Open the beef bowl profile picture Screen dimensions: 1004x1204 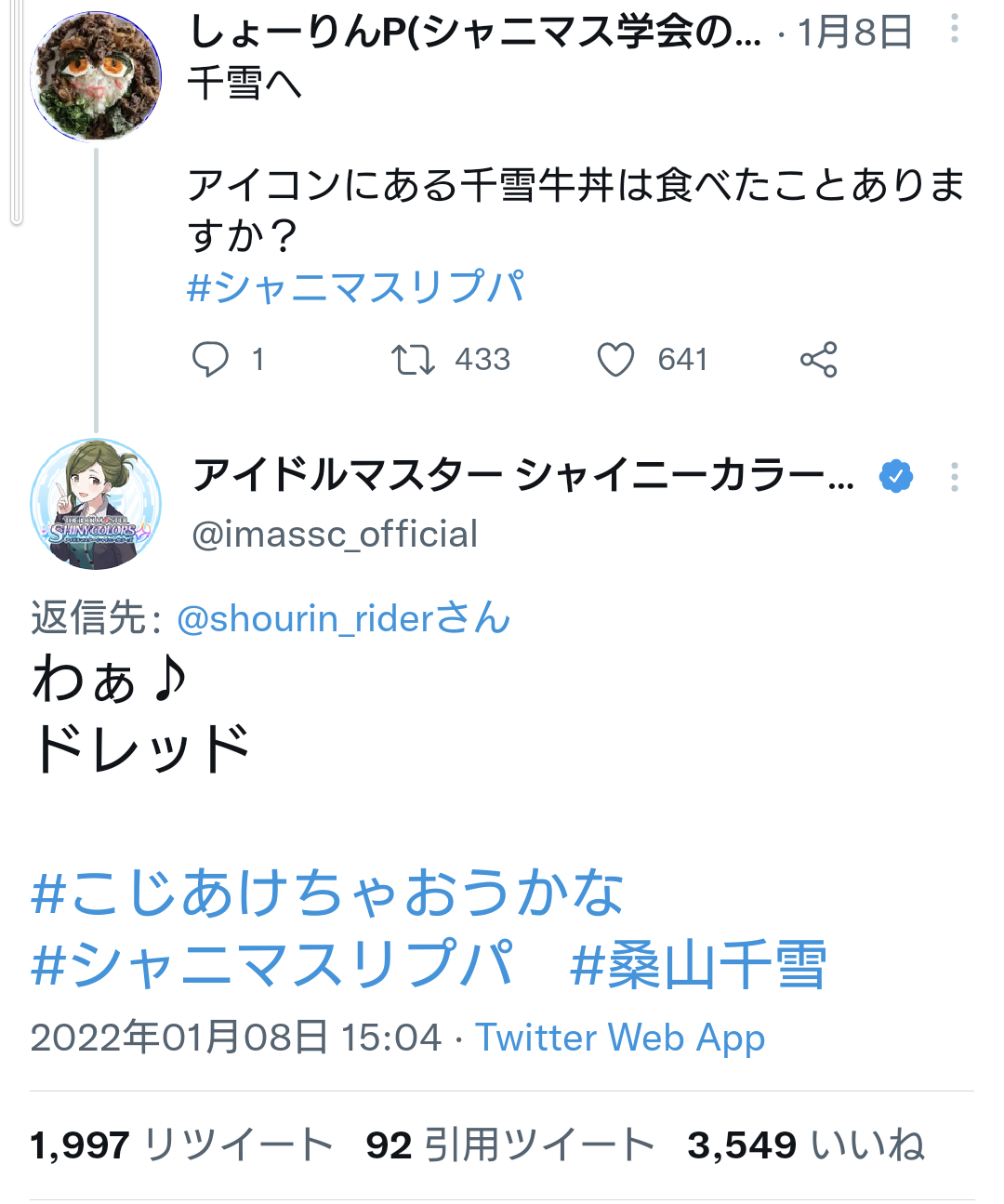pos(96,76)
